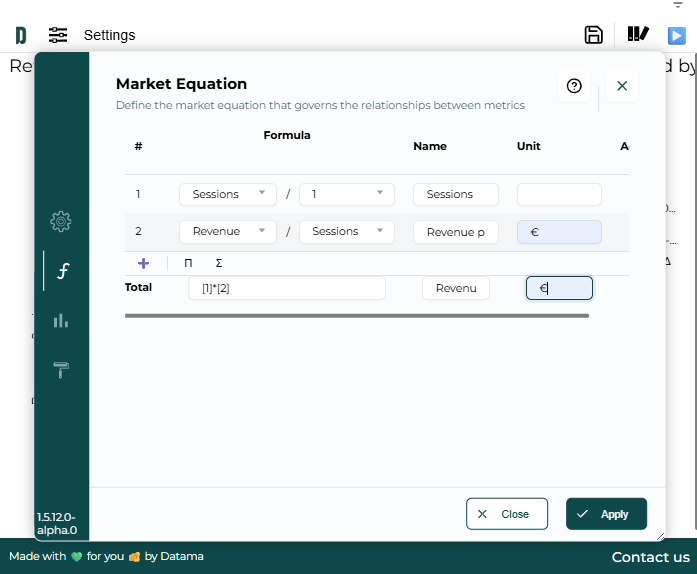697x574 pixels.
Task: Insert product operator Π
Action: click(x=188, y=263)
